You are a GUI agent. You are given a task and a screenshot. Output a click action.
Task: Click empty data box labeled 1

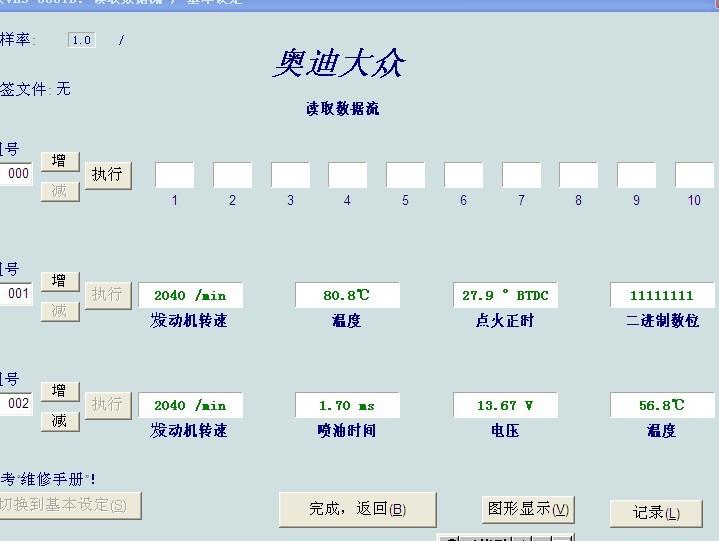[x=174, y=175]
